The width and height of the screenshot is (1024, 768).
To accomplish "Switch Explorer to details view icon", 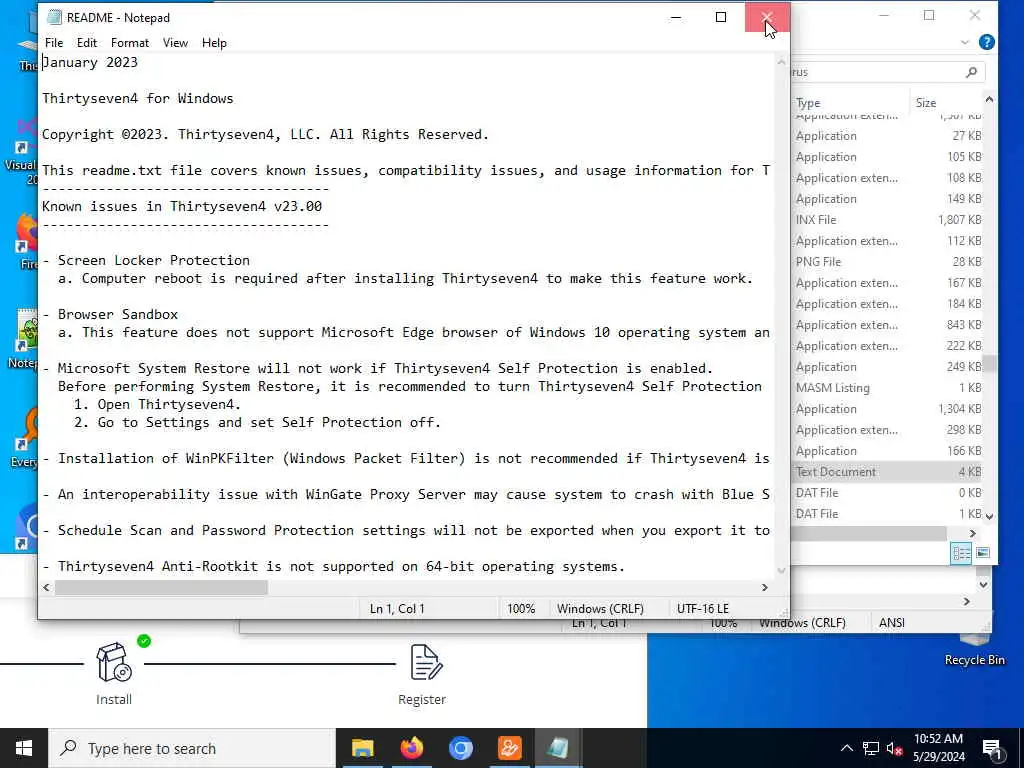I will (x=961, y=553).
